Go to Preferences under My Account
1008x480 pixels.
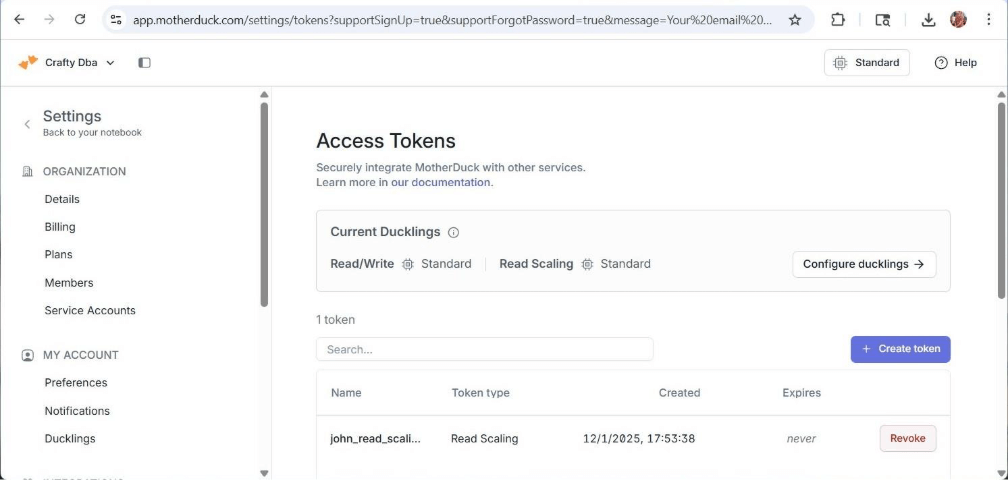coord(76,383)
